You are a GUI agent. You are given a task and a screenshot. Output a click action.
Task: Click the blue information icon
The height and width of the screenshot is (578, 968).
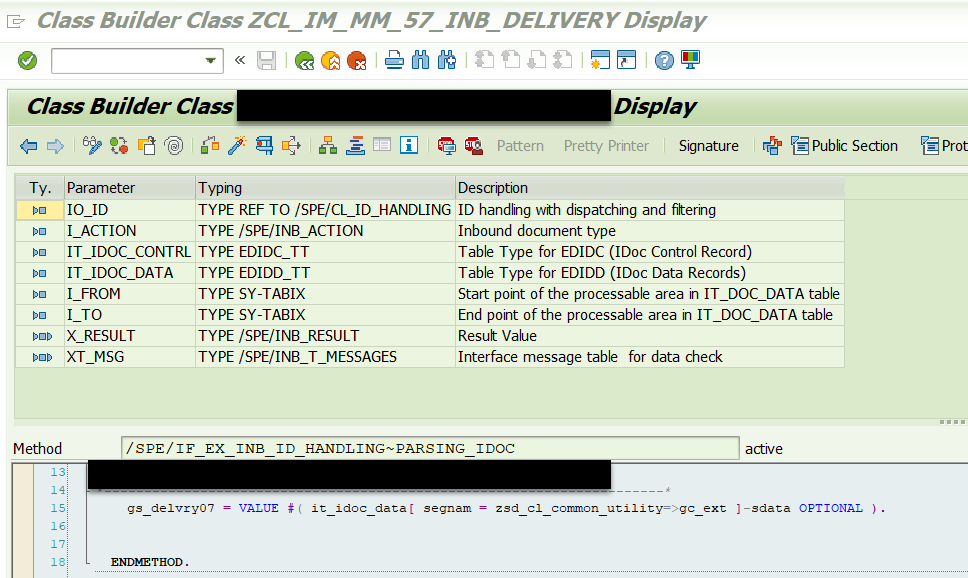point(408,146)
